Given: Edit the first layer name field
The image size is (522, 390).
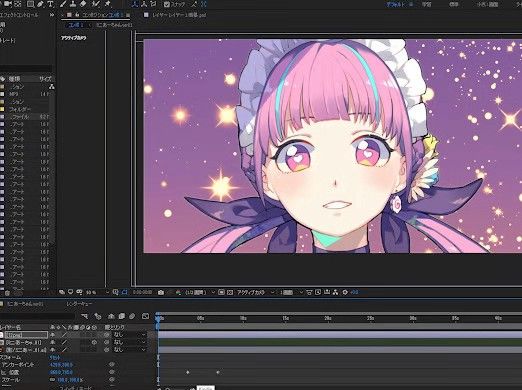Looking at the screenshot, I should click(26, 335).
